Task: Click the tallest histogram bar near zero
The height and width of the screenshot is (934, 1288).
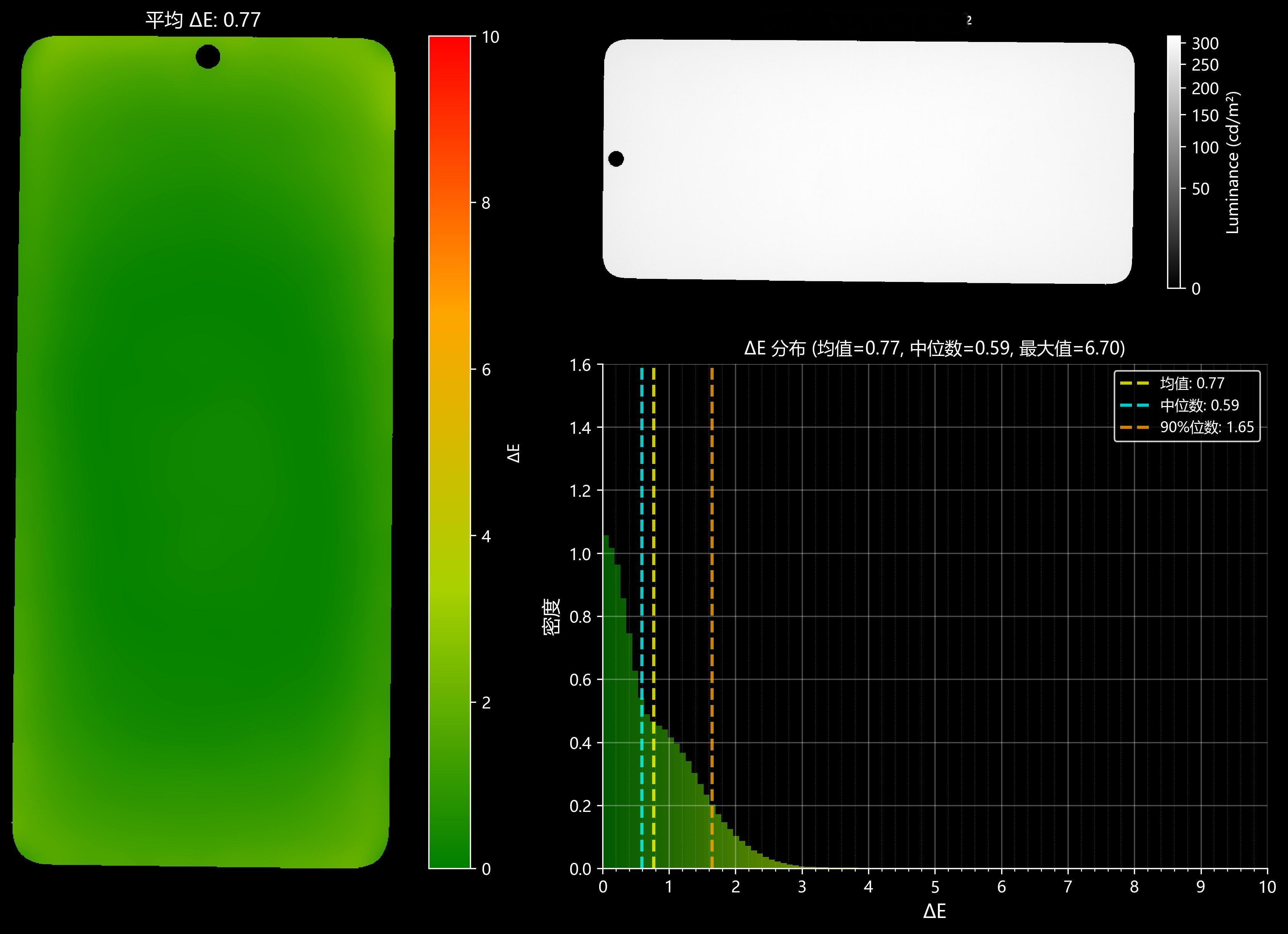Action: pyautogui.click(x=605, y=702)
